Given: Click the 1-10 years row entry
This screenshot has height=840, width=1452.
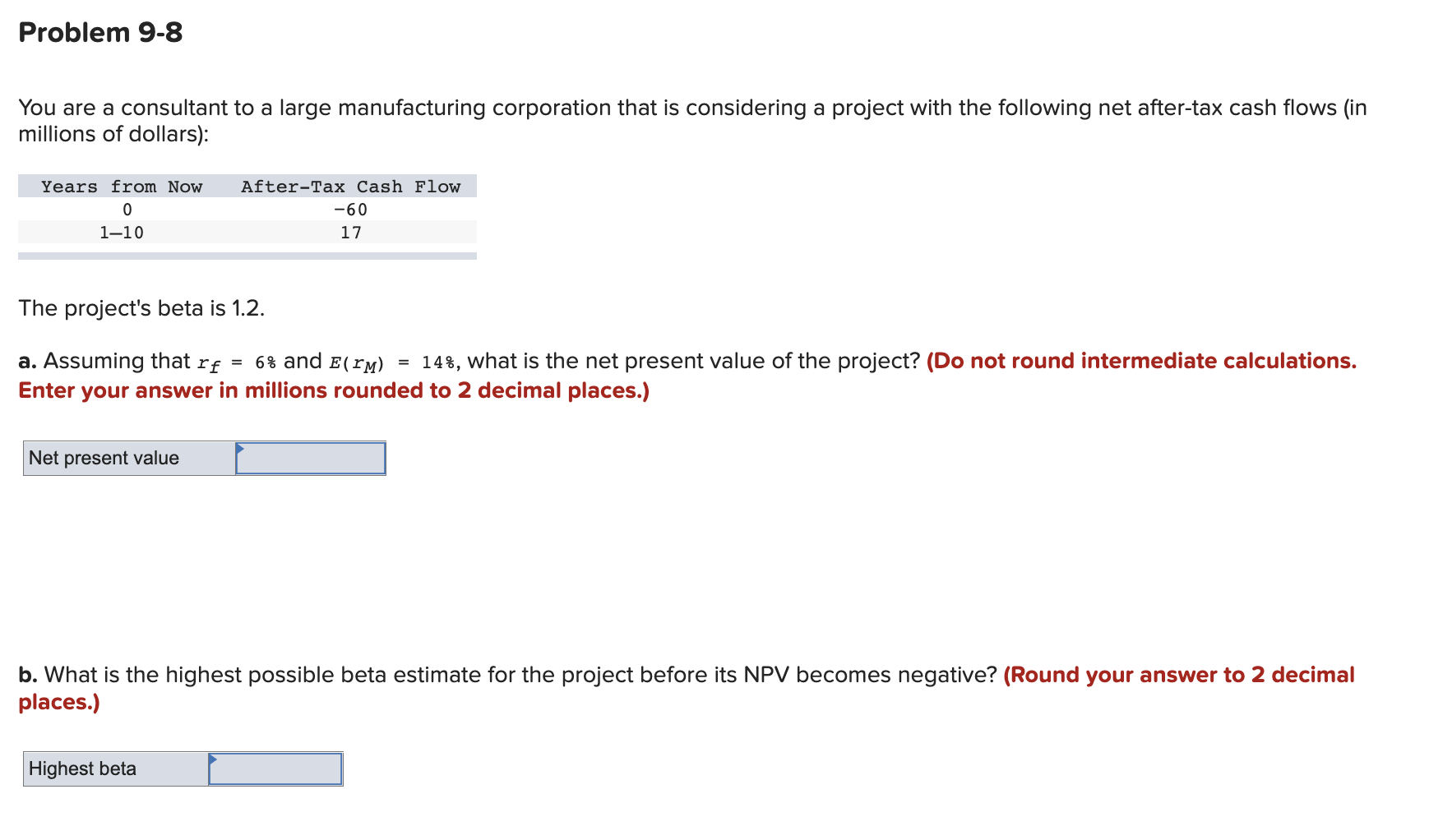Looking at the screenshot, I should point(122,233).
